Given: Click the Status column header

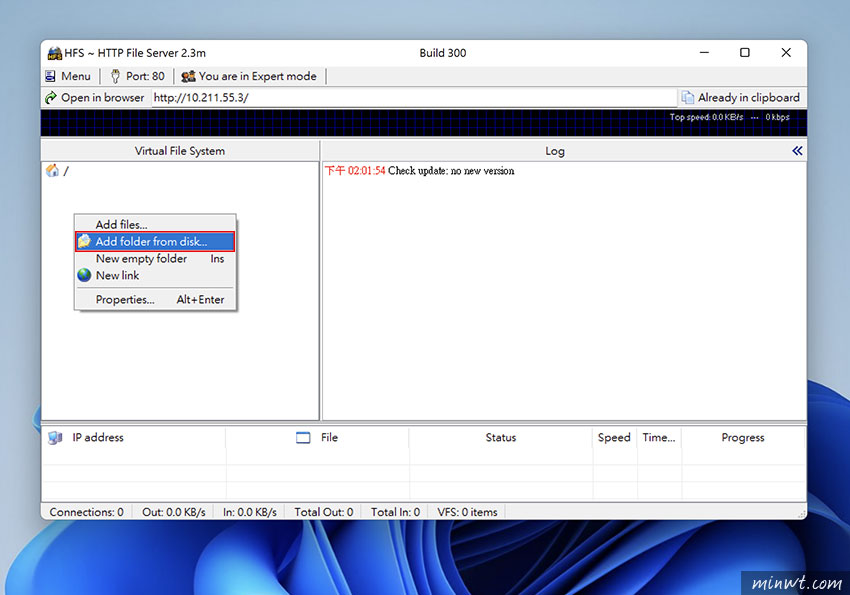Looking at the screenshot, I should (x=501, y=438).
